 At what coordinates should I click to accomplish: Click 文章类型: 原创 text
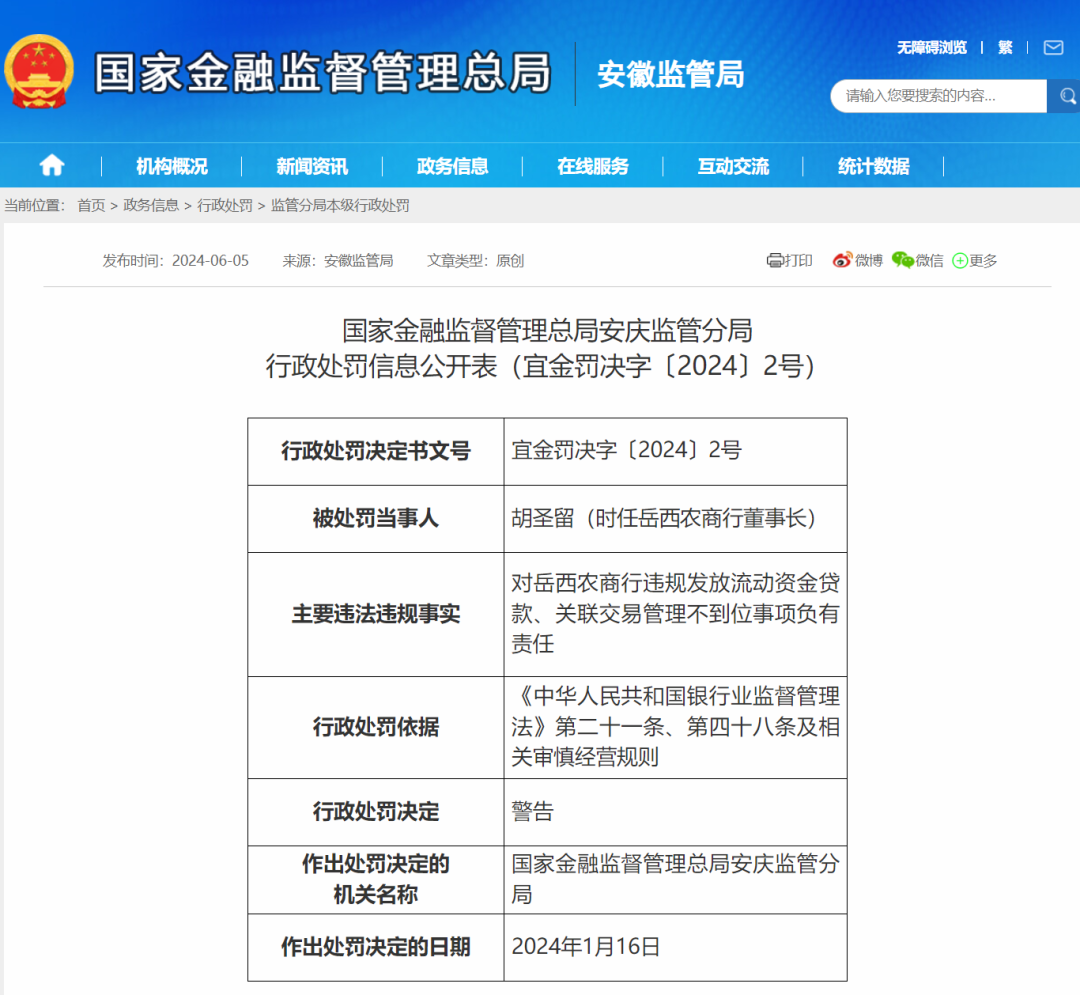pyautogui.click(x=475, y=260)
